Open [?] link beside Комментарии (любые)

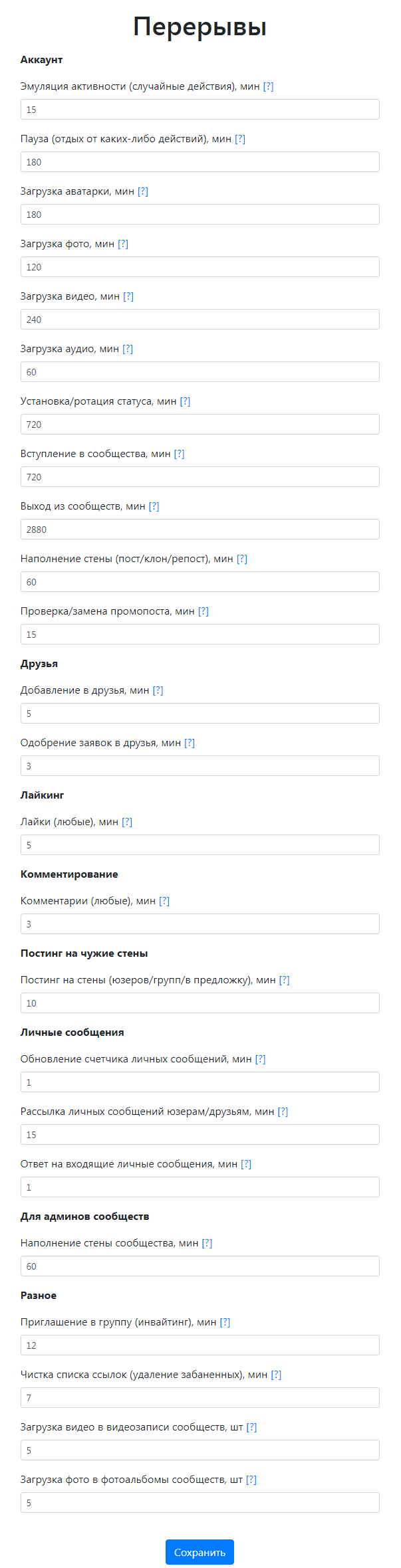[x=164, y=901]
